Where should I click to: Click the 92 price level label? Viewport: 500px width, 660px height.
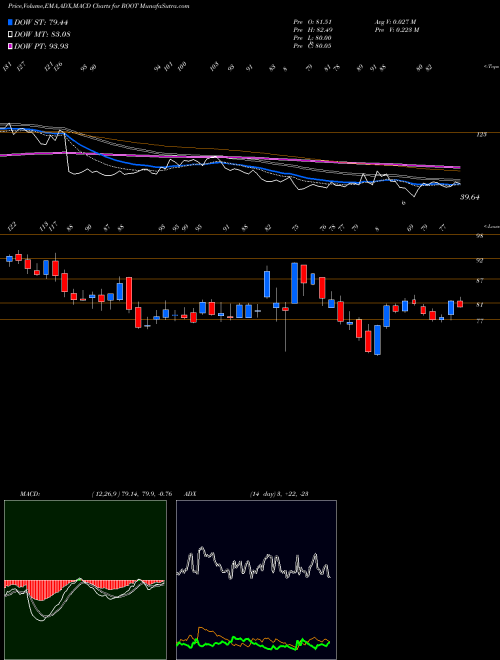pyautogui.click(x=479, y=261)
